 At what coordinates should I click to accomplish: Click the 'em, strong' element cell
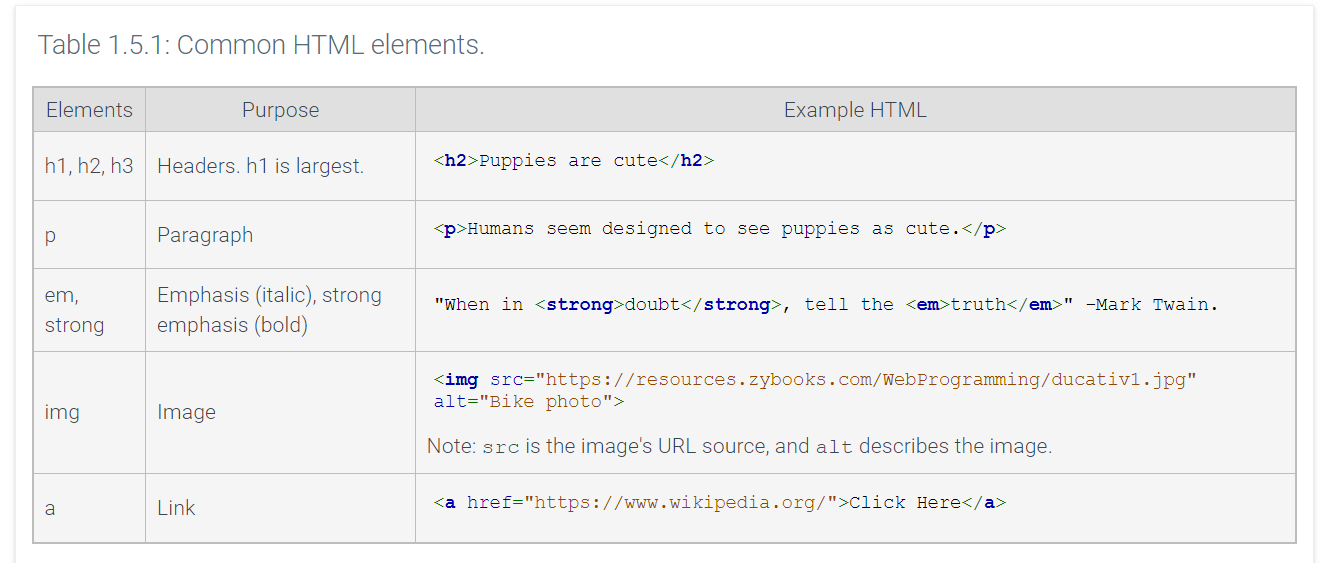pos(74,310)
